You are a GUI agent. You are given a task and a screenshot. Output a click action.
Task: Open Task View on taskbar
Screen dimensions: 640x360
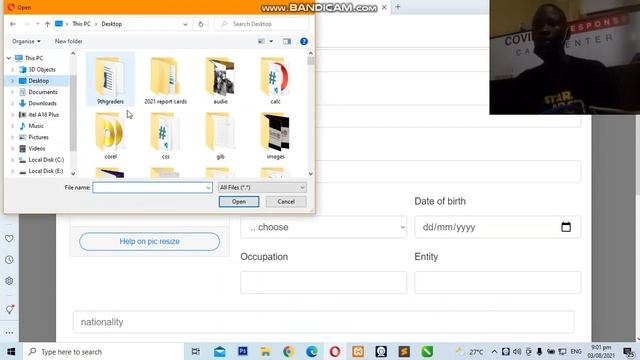click(196, 351)
